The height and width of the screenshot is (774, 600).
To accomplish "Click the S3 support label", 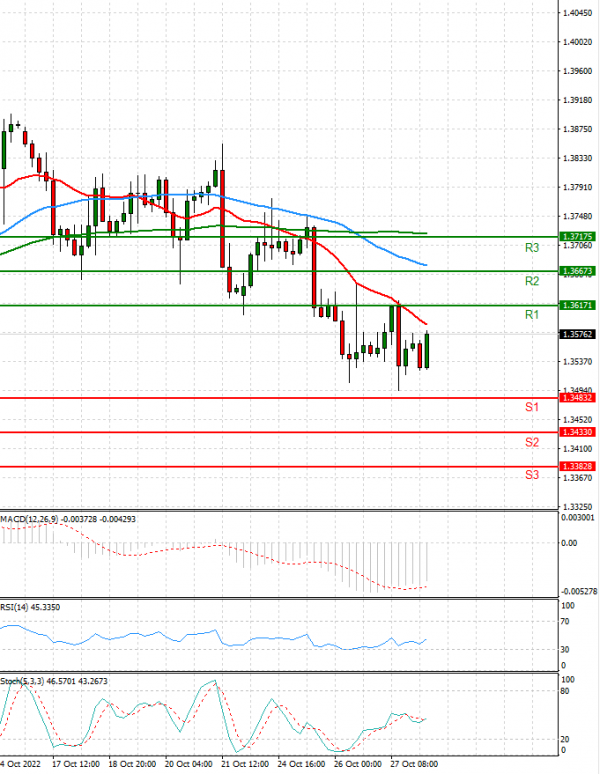I will pos(532,475).
